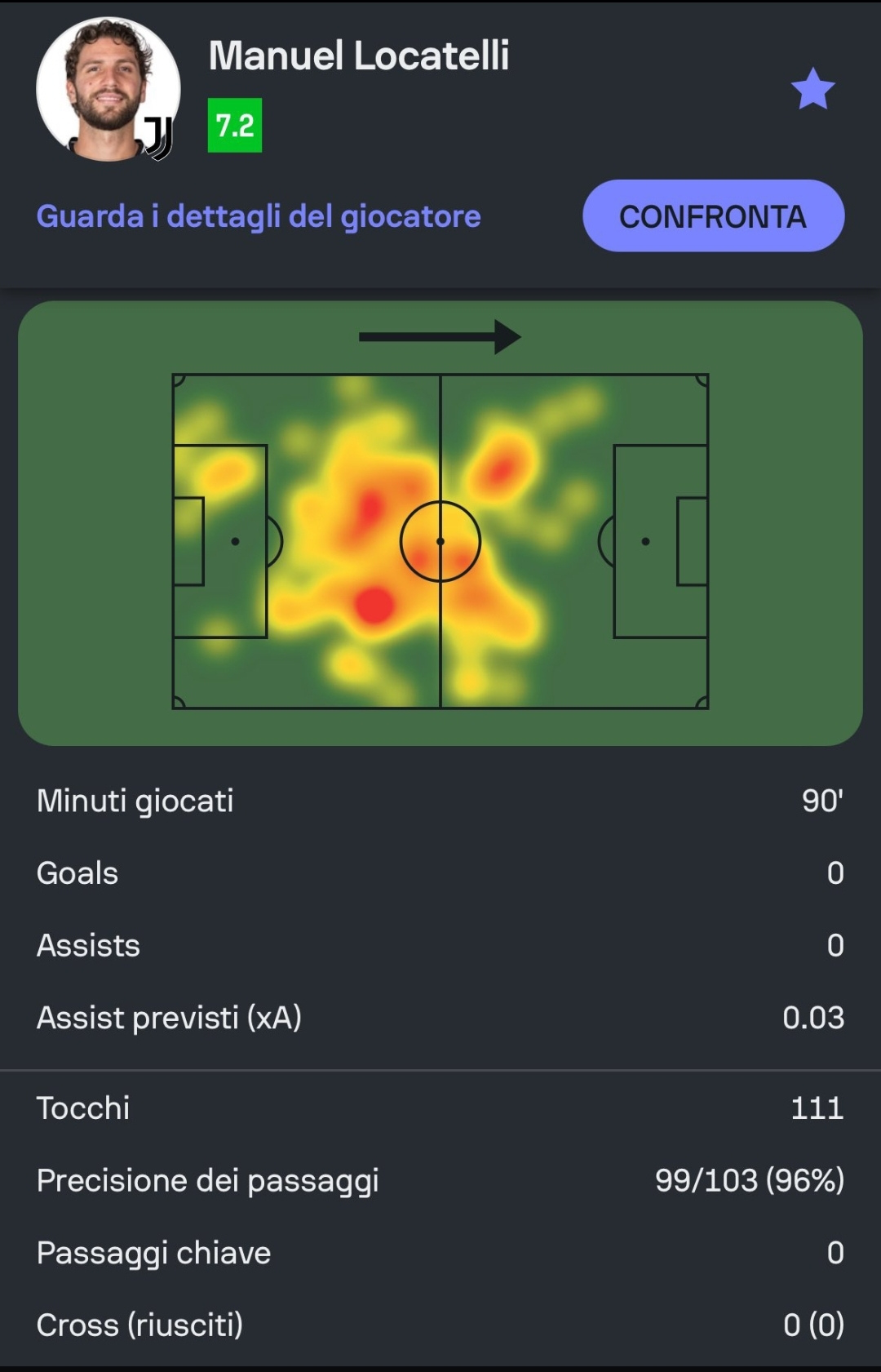Open the 'Guarda i dettagli del giocatore' link
The height and width of the screenshot is (1372, 881).
click(259, 216)
